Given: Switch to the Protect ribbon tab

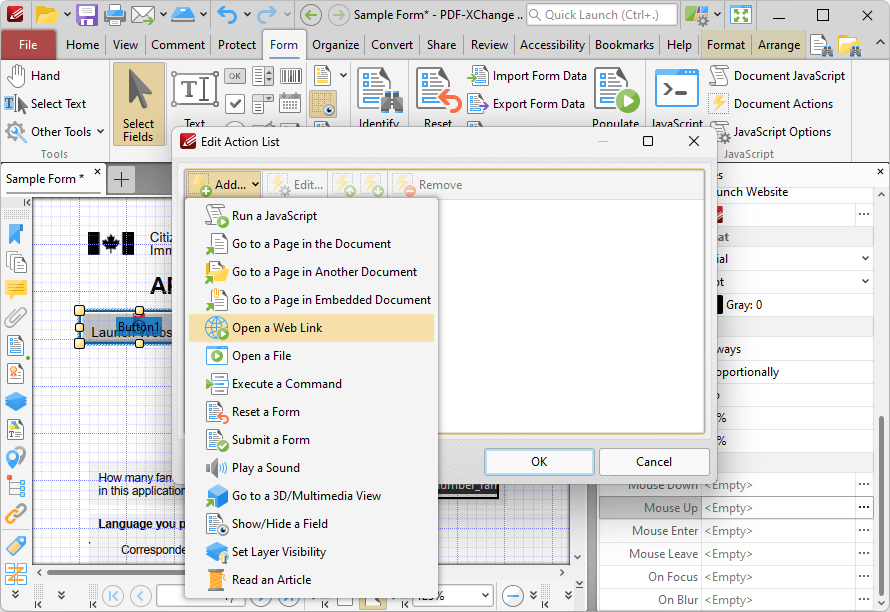Looking at the screenshot, I should click(x=237, y=45).
